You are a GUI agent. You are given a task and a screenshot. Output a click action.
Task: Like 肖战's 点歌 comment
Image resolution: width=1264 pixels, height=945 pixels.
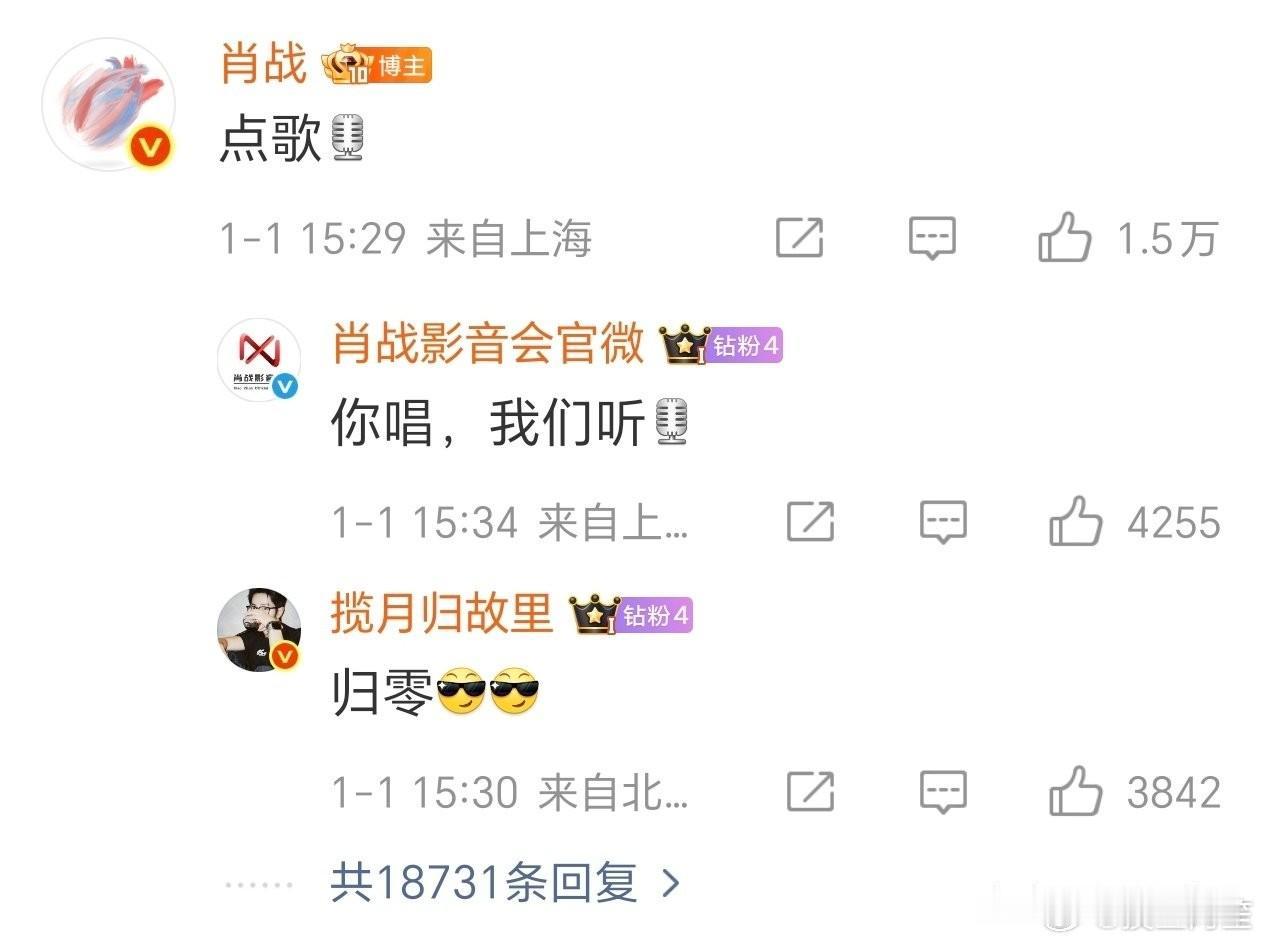[1064, 239]
